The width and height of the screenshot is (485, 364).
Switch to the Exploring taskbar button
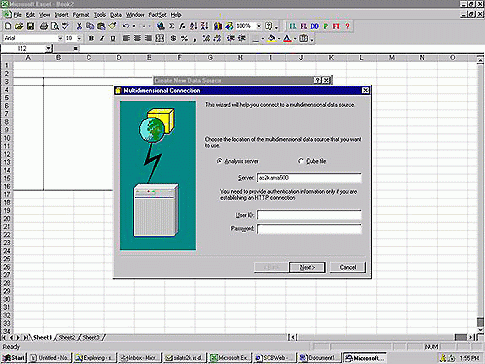[x=94, y=358]
